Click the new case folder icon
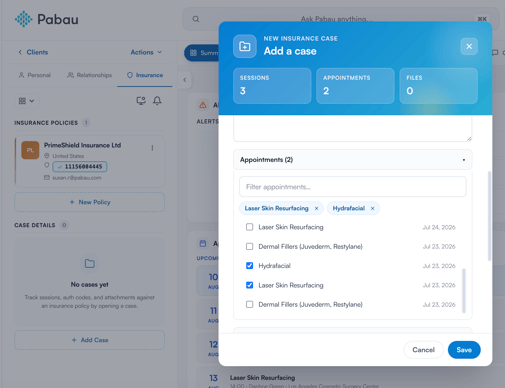Viewport: 505px width, 388px height. (245, 46)
